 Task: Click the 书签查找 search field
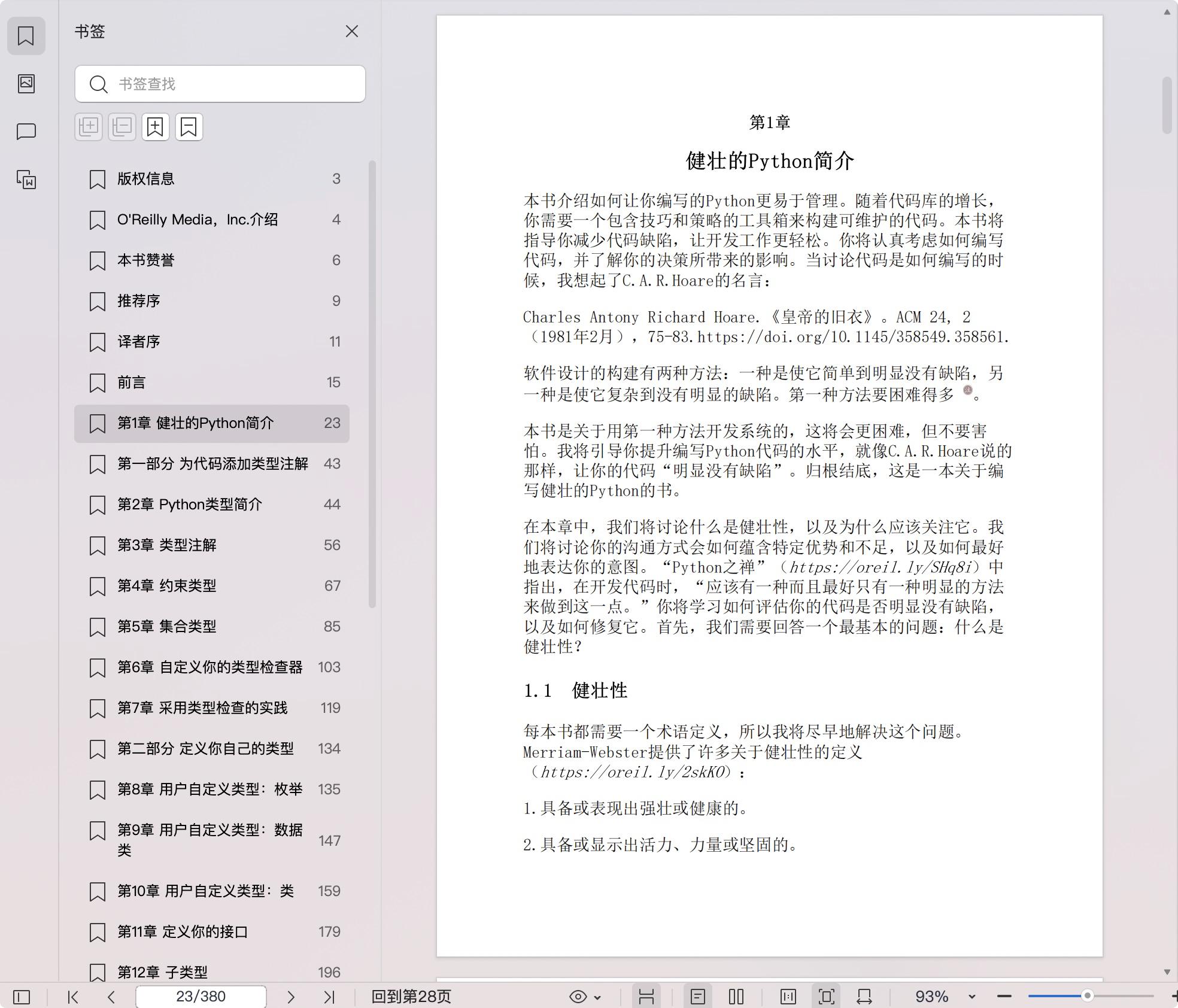click(220, 84)
